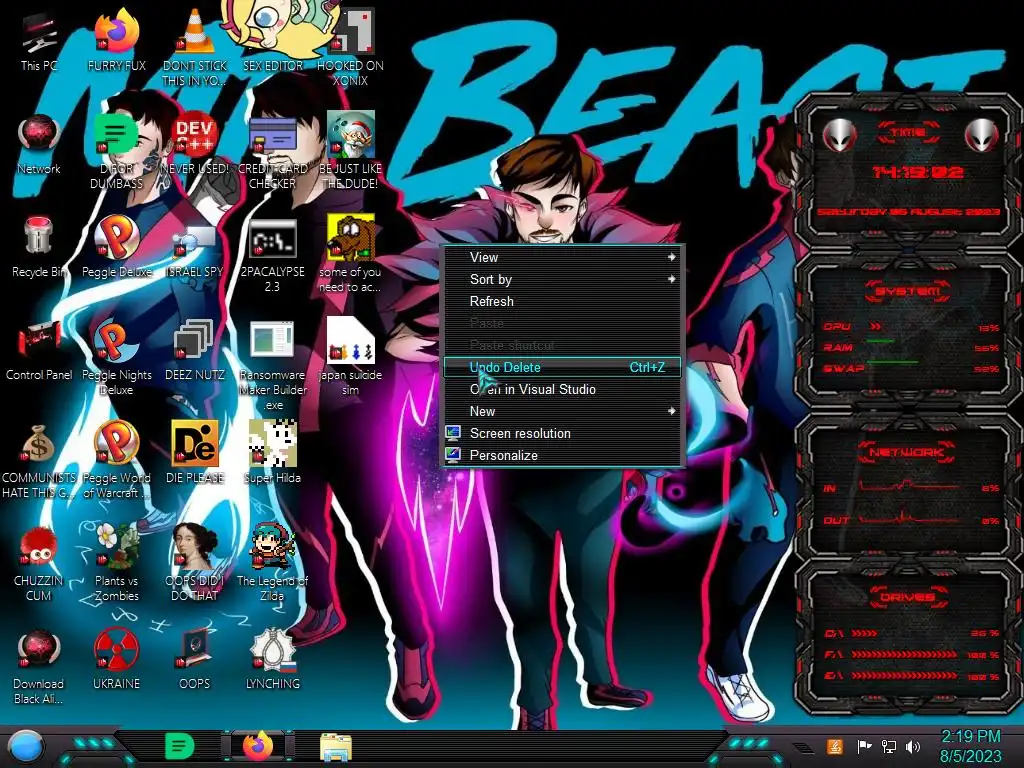Select the OOPS headset shortcut

click(x=195, y=658)
